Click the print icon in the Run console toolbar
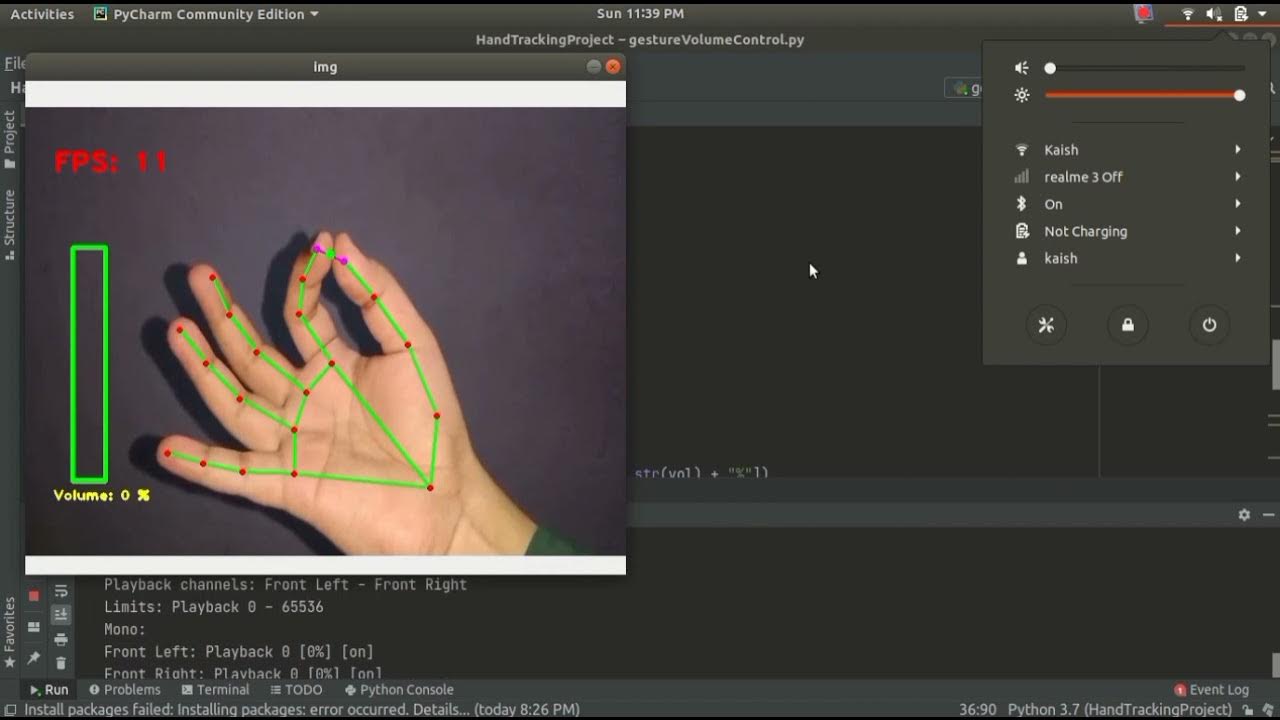Image resolution: width=1280 pixels, height=720 pixels. (x=61, y=639)
